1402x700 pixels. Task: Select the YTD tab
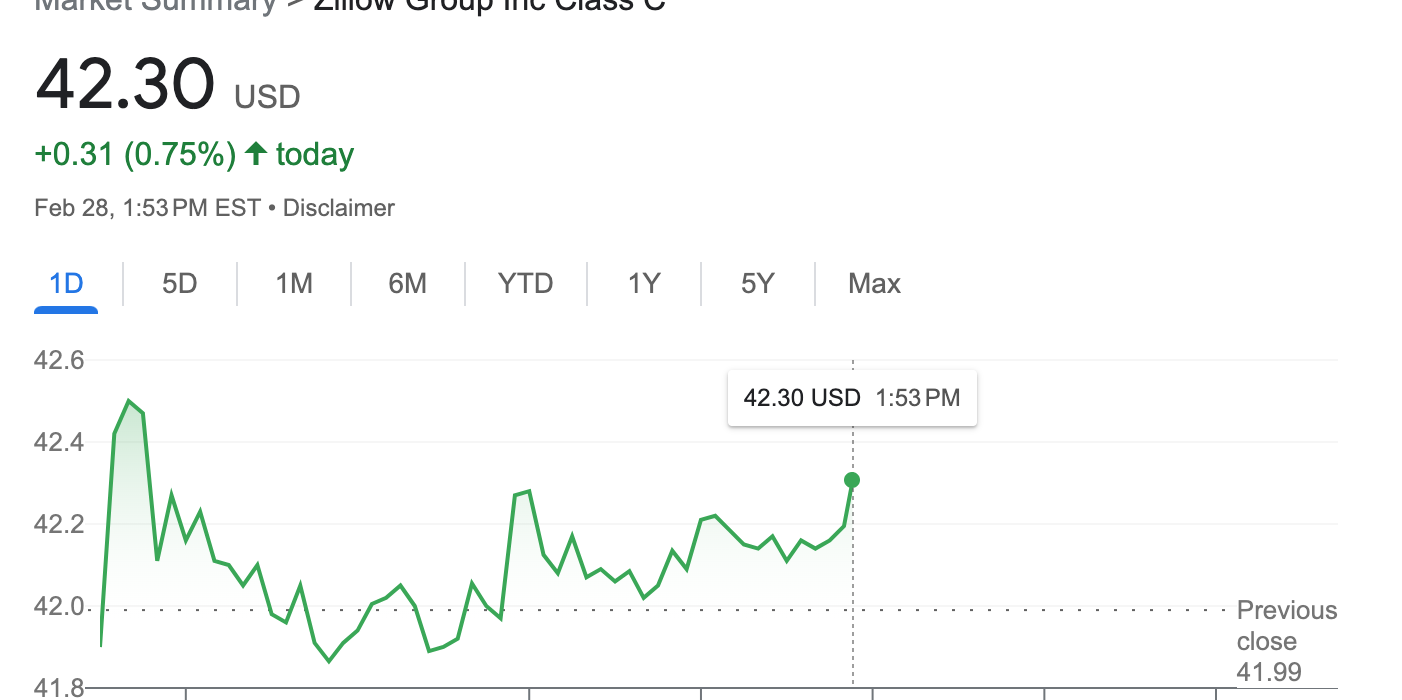click(525, 284)
